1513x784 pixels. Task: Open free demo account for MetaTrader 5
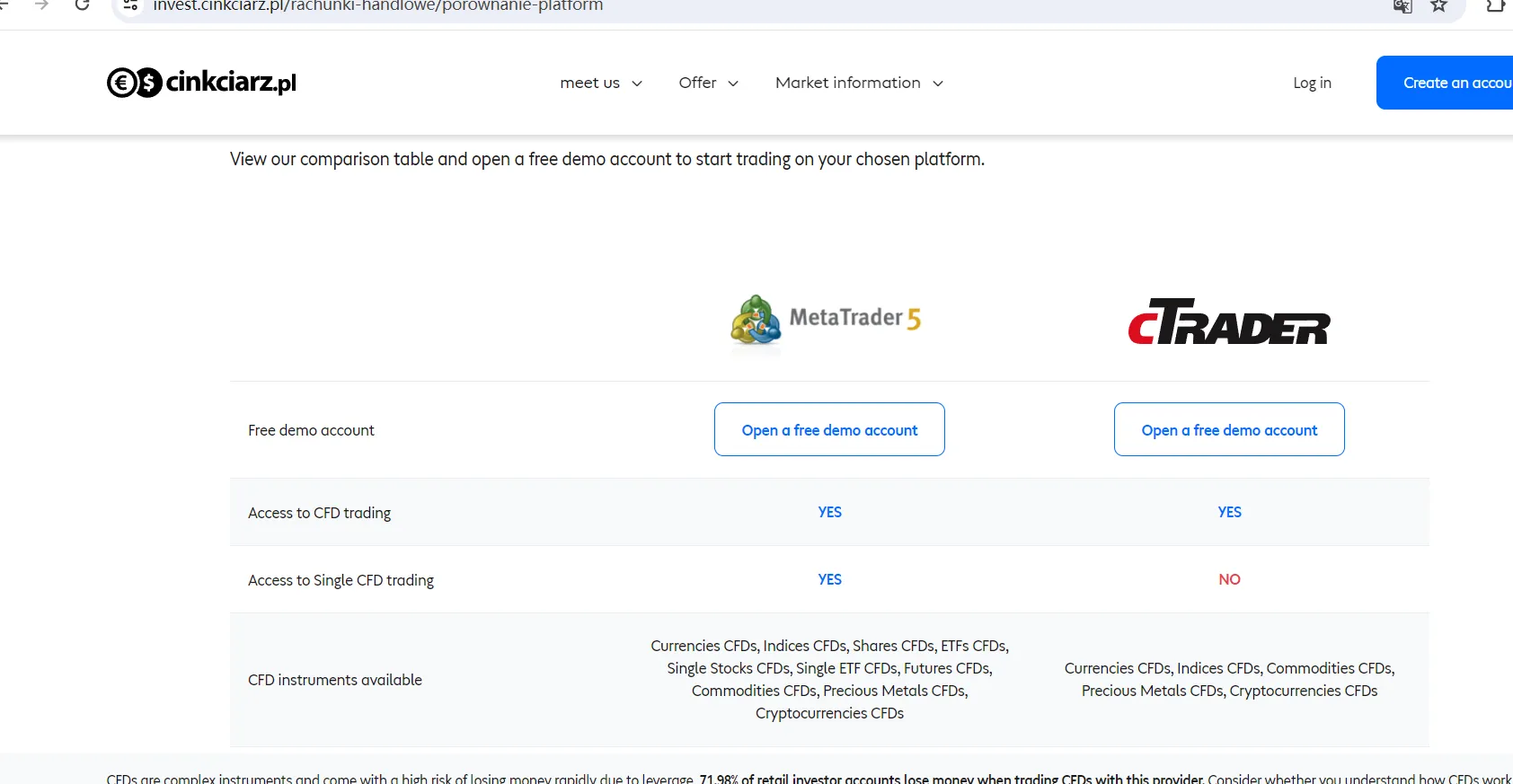click(x=829, y=429)
